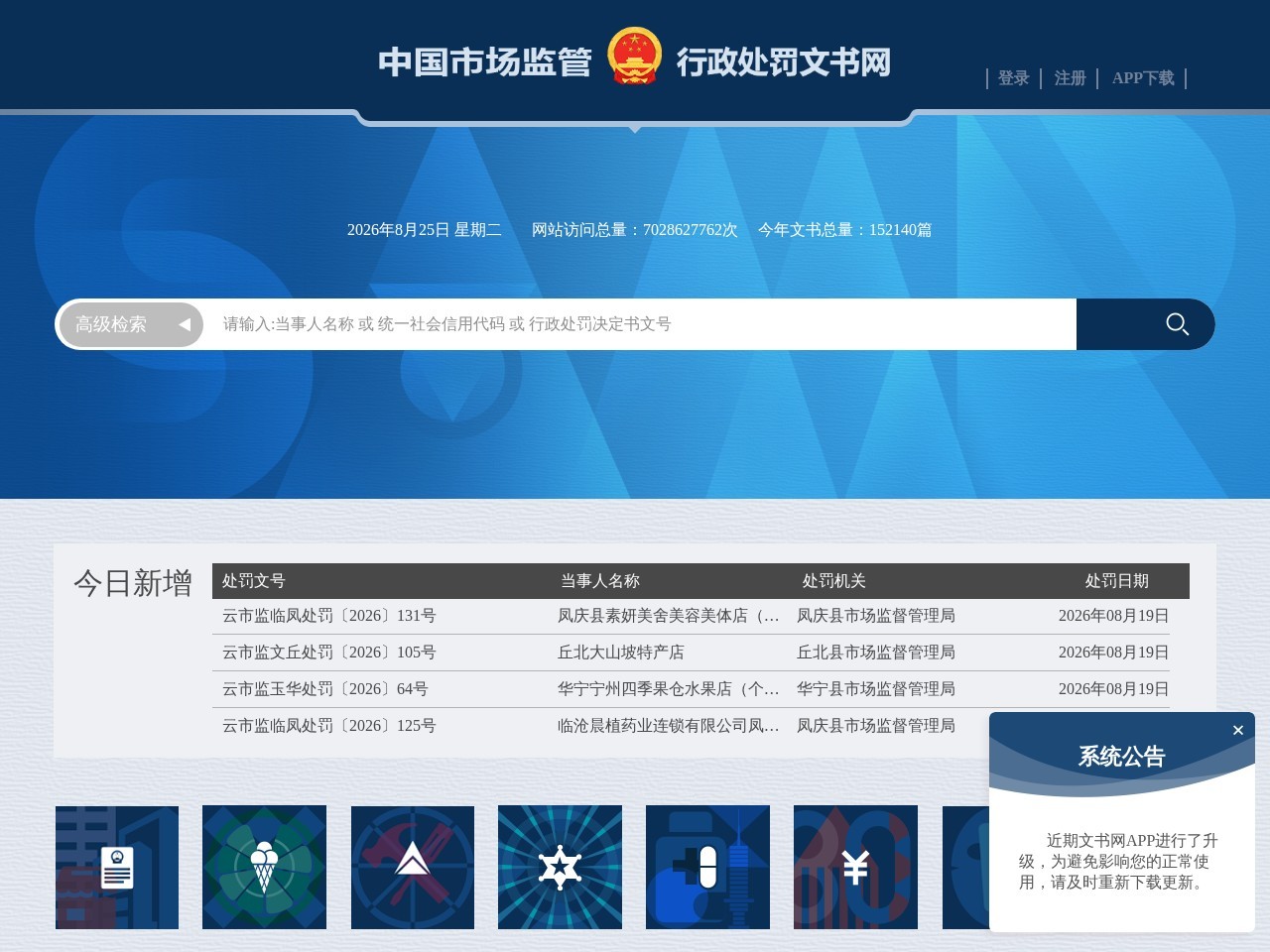Click the national emblem logo

(634, 56)
